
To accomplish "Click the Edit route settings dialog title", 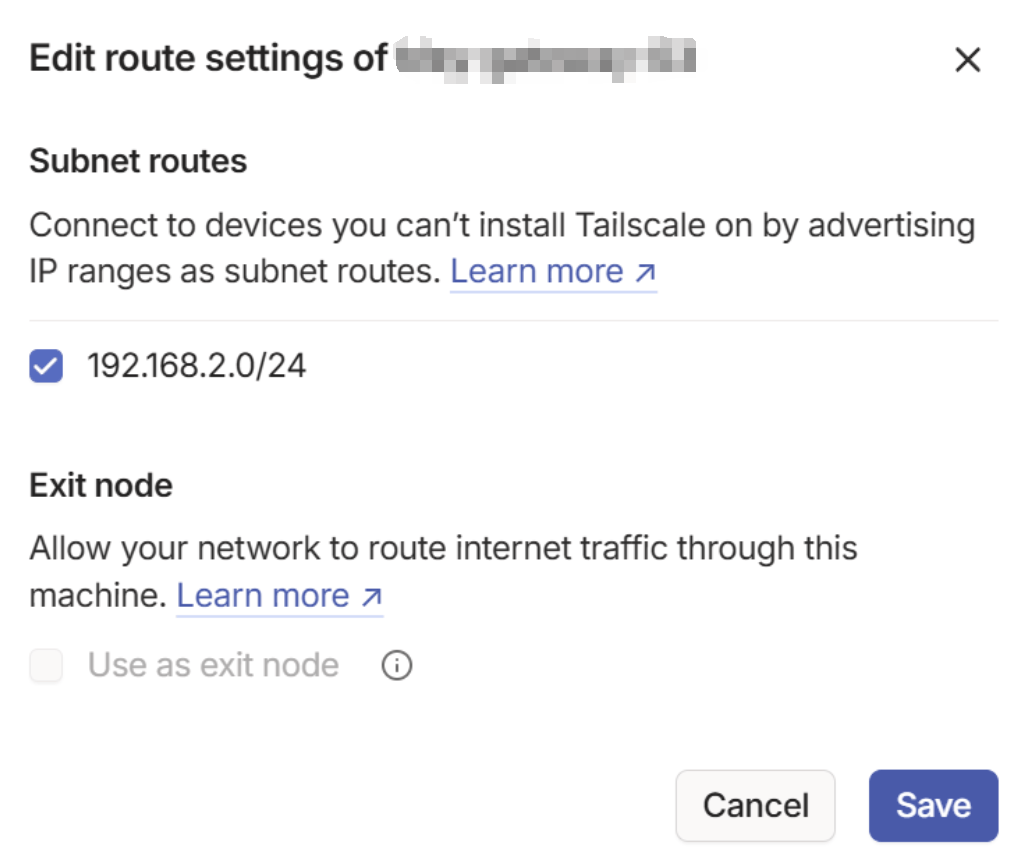I will pos(208,59).
